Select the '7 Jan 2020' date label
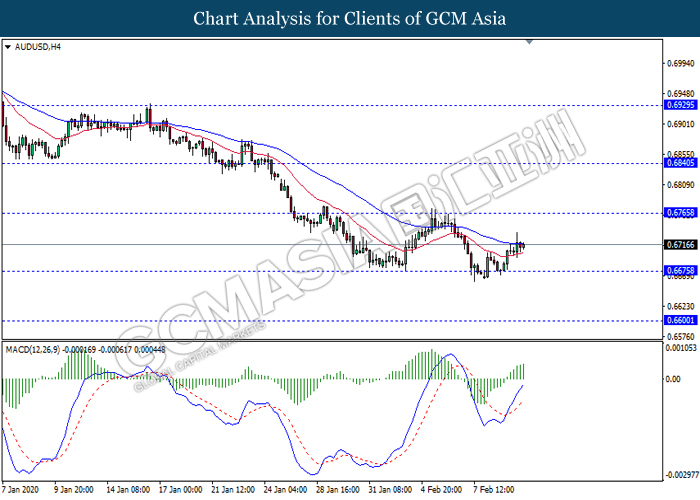The image size is (700, 500). pos(24,490)
